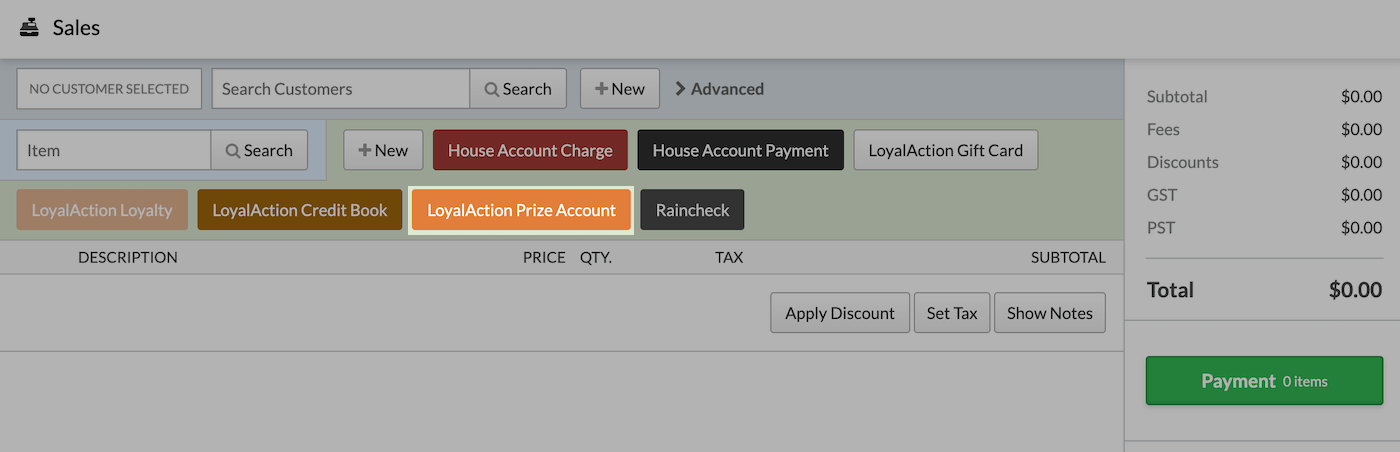Choose LoyalAction Gift Card
The width and height of the screenshot is (1400, 452).
(x=946, y=150)
